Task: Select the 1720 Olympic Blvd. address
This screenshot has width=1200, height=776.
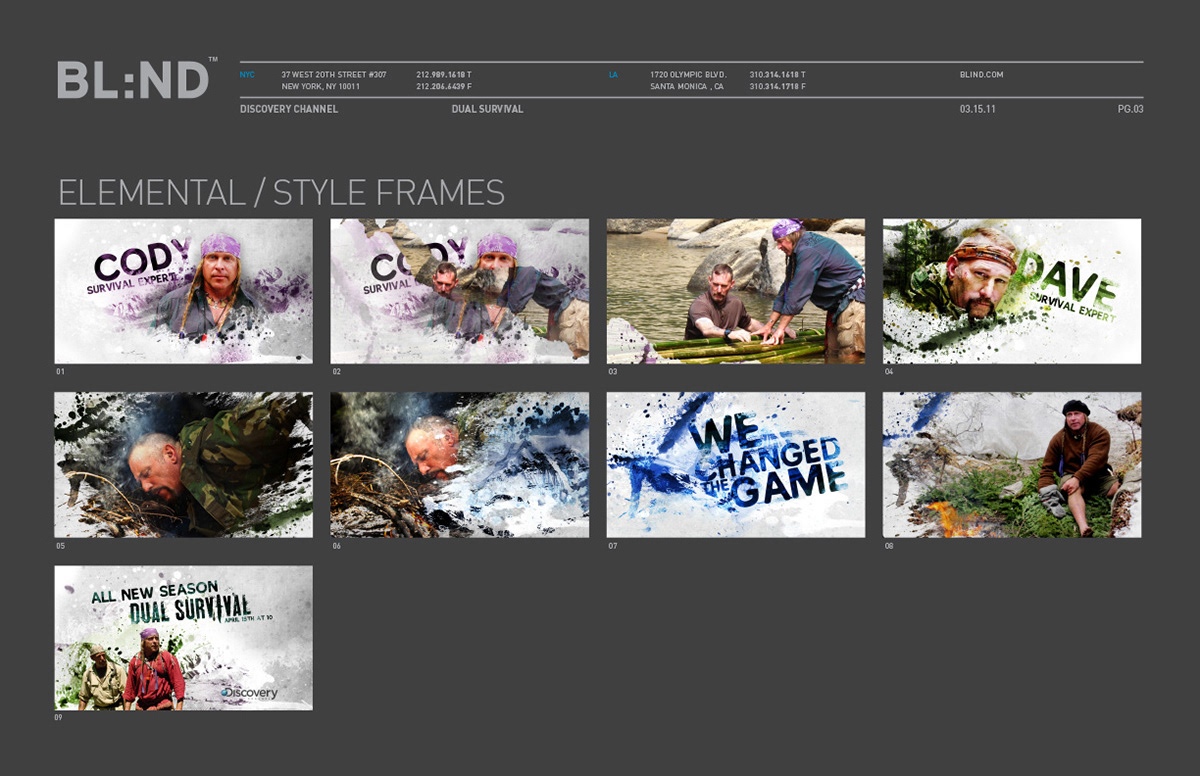Action: point(688,75)
